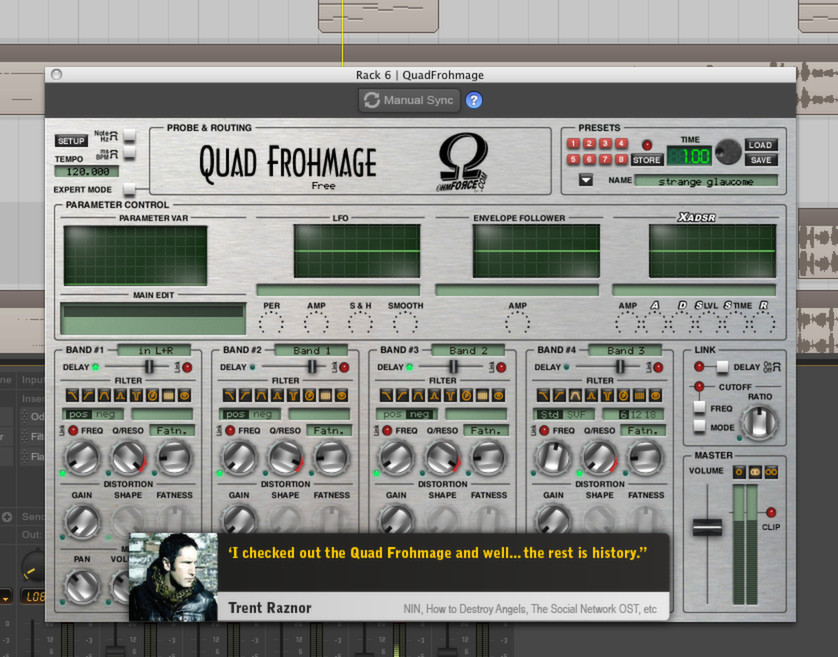Toggle the Link MODE switch

(700, 426)
